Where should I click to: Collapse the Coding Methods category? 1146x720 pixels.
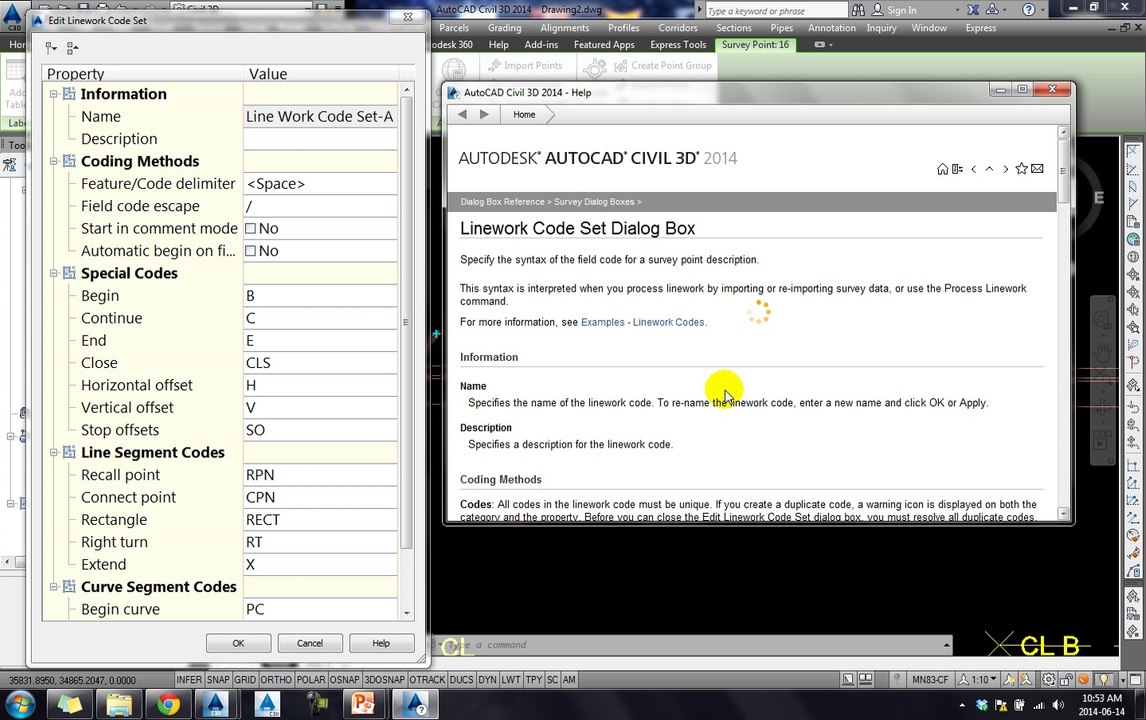click(x=53, y=161)
